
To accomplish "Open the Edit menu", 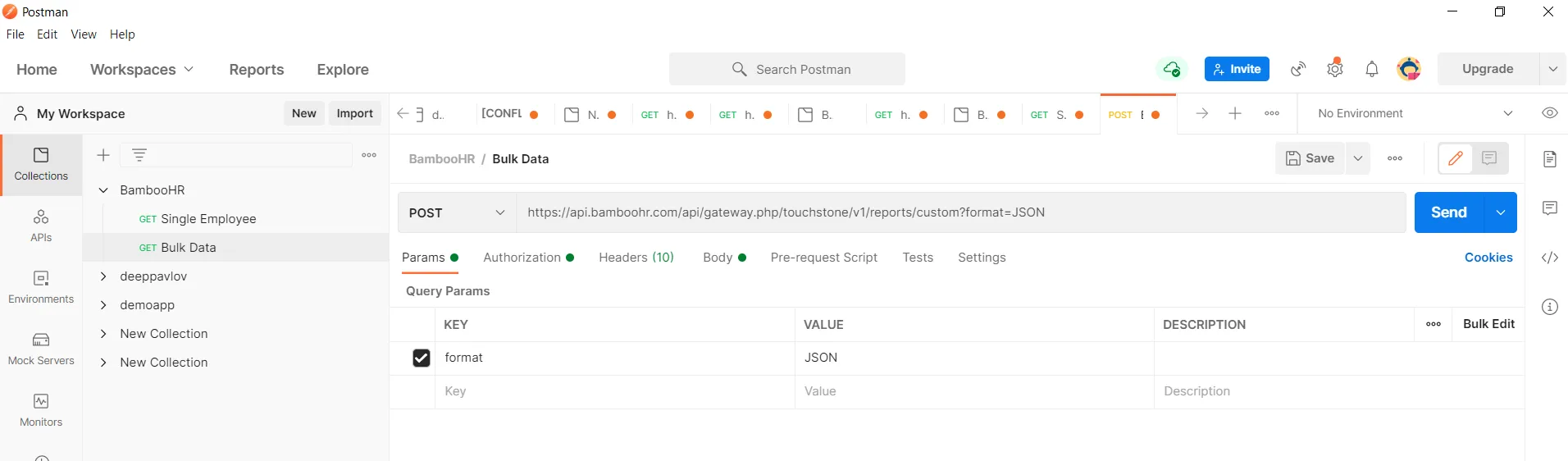I will pos(48,34).
